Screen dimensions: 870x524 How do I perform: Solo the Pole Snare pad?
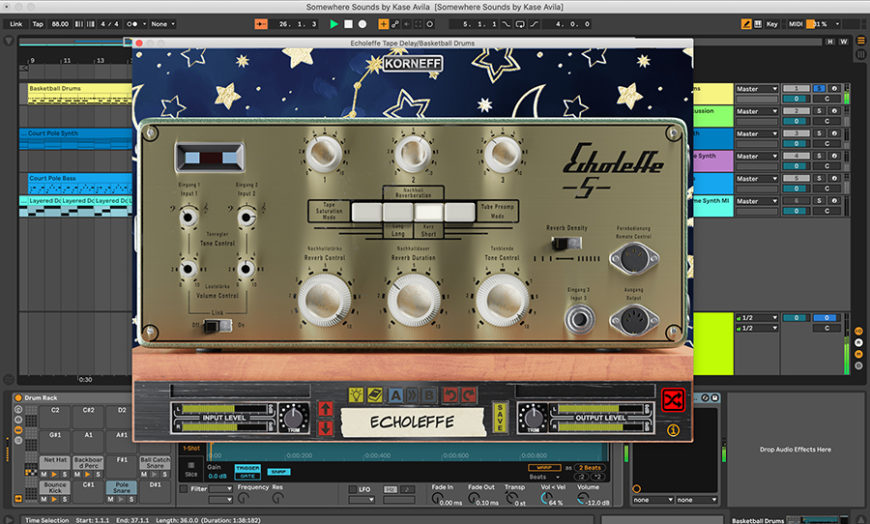point(132,499)
